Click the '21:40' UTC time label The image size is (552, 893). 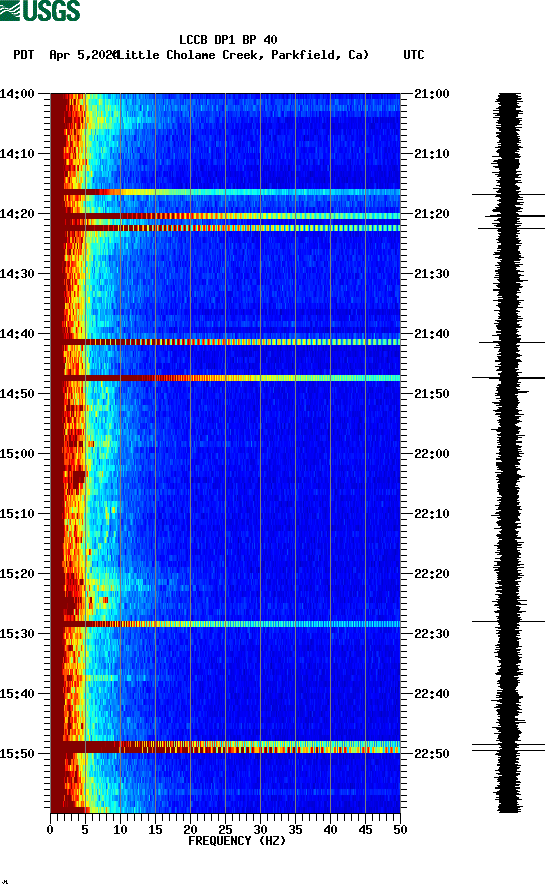pyautogui.click(x=432, y=334)
